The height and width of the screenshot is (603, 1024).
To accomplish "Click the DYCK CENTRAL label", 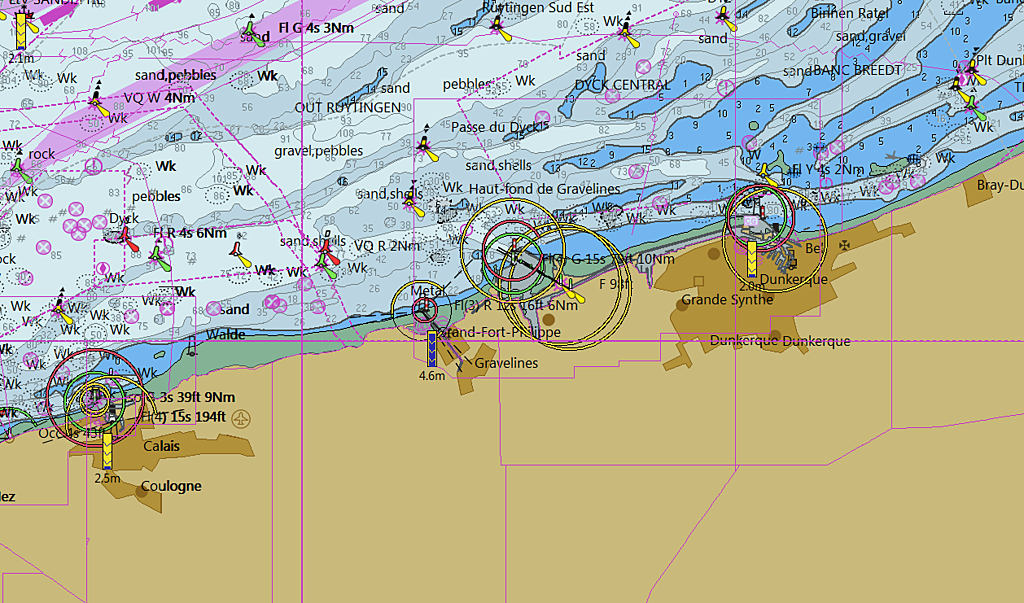I will point(622,85).
